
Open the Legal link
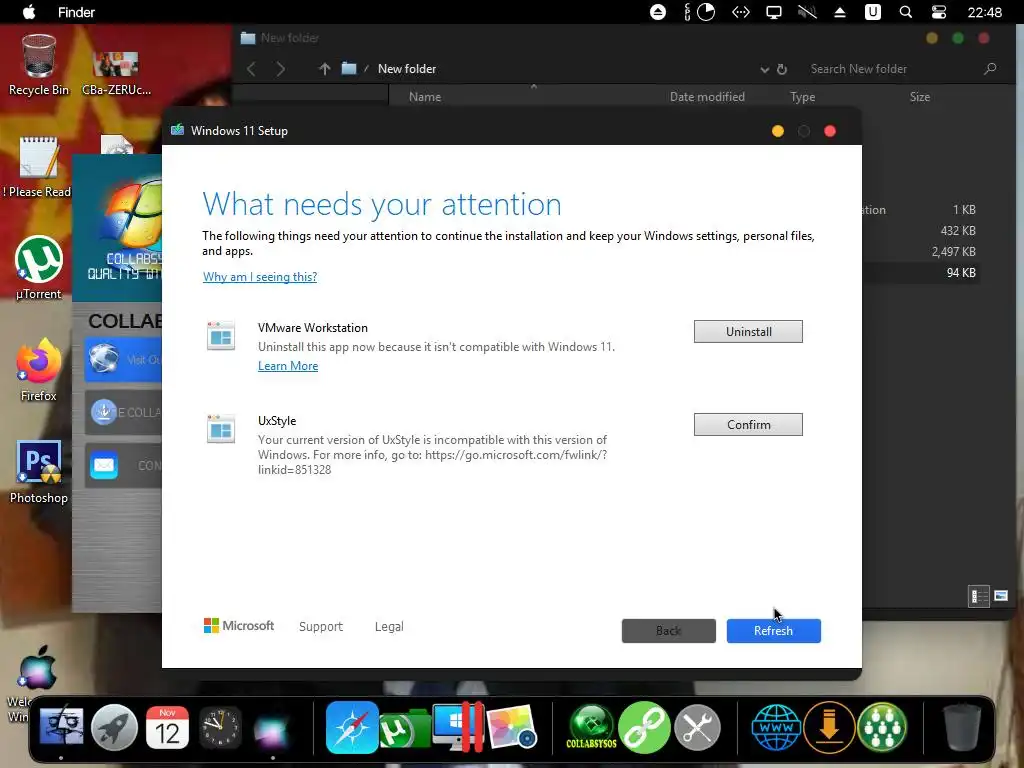click(389, 626)
